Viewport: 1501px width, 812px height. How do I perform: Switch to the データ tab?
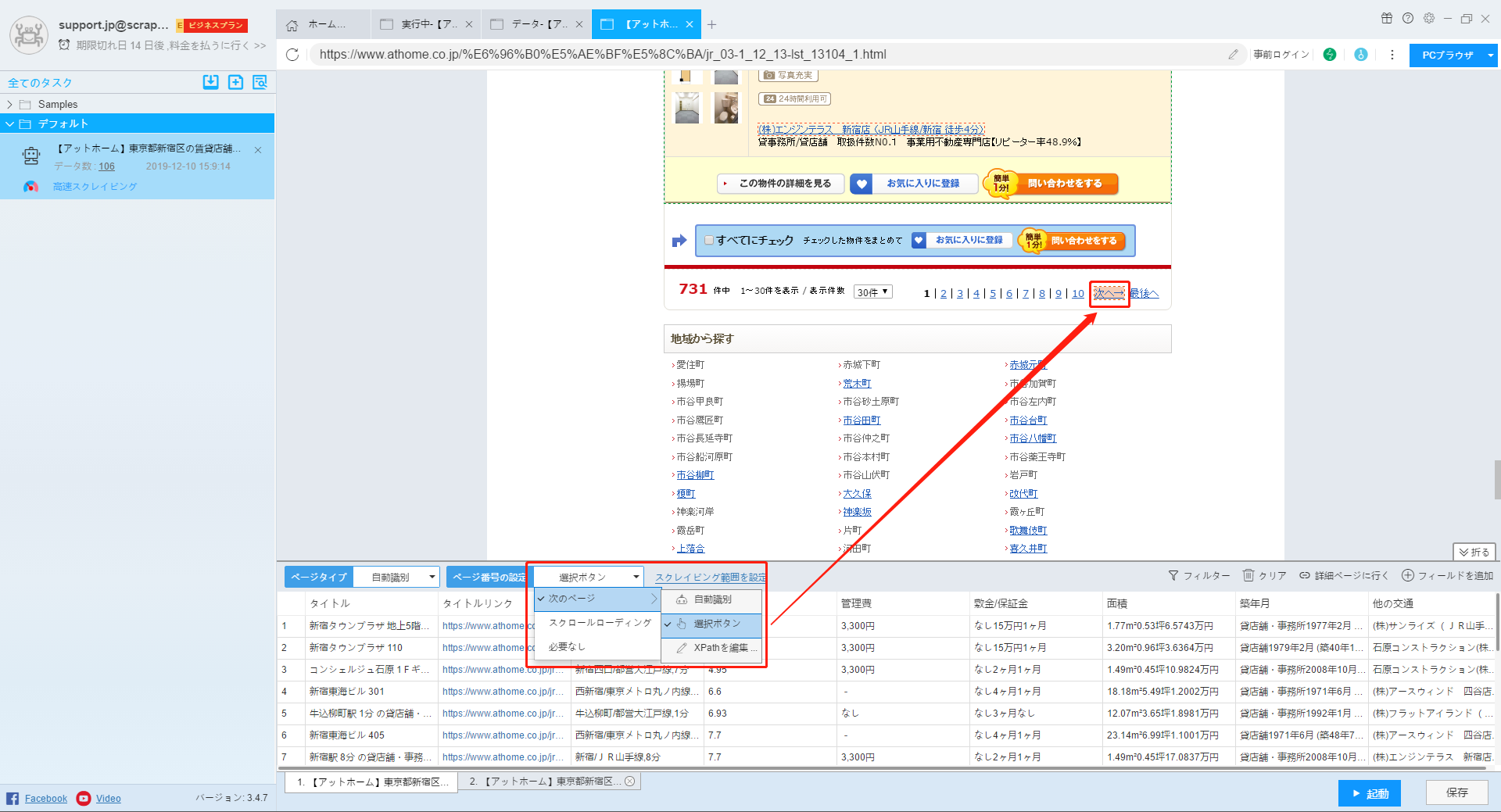[536, 24]
